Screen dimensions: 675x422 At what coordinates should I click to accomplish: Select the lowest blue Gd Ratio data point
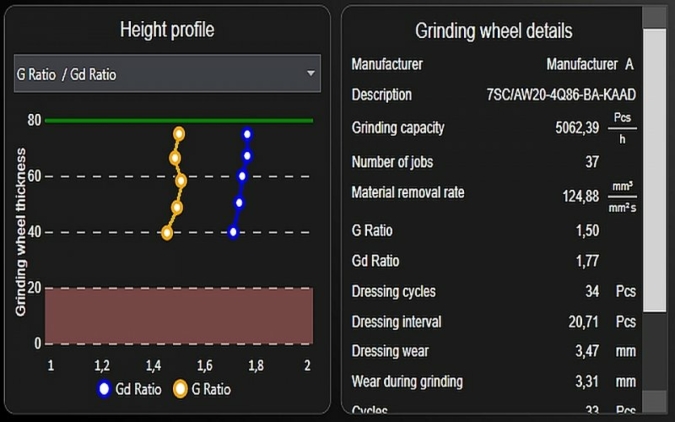point(234,232)
